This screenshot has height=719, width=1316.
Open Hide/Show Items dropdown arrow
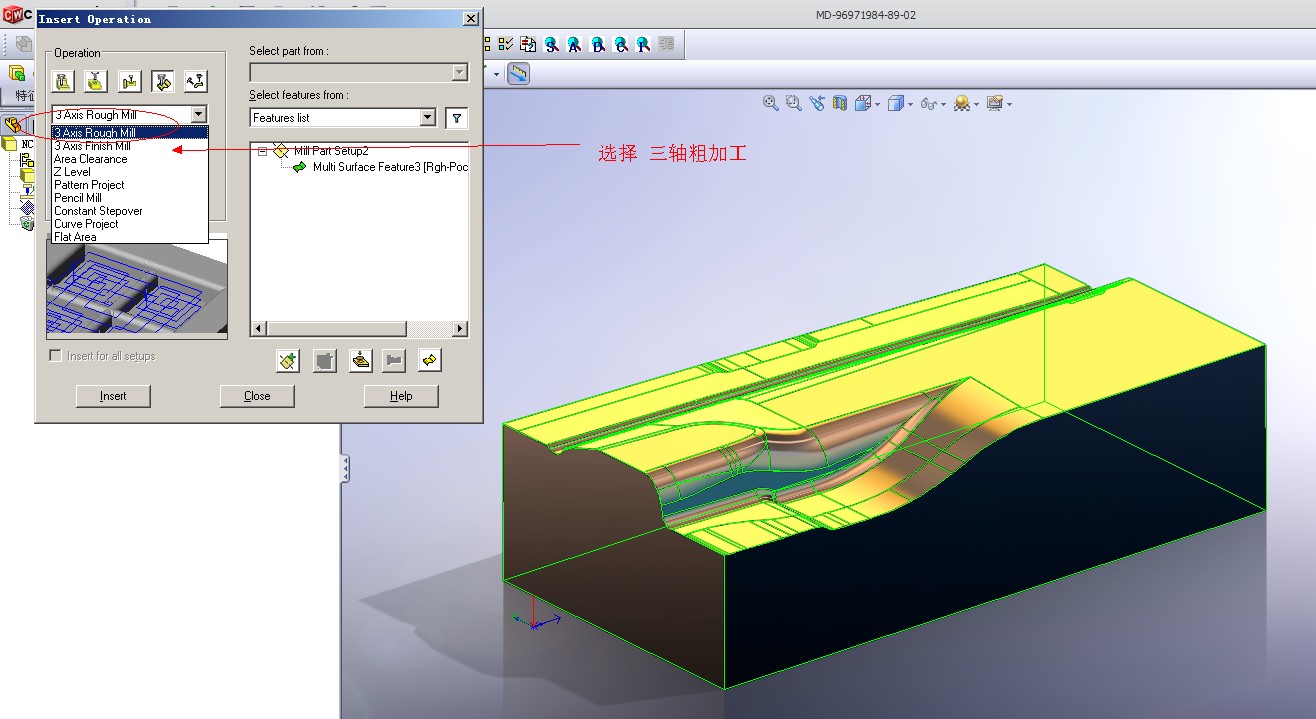(943, 104)
